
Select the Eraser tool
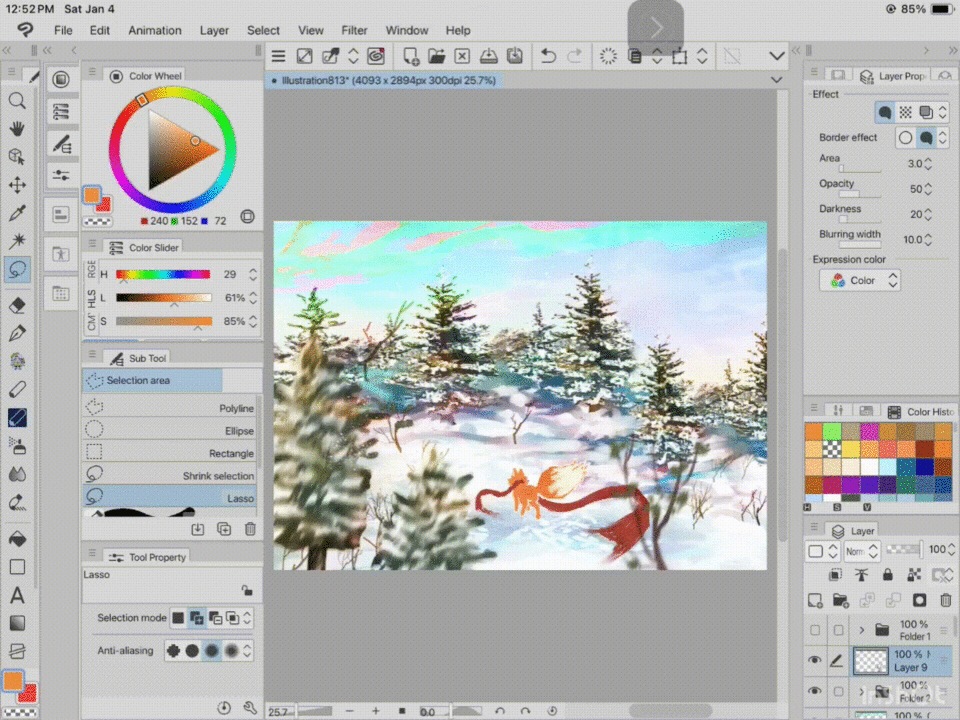(17, 306)
